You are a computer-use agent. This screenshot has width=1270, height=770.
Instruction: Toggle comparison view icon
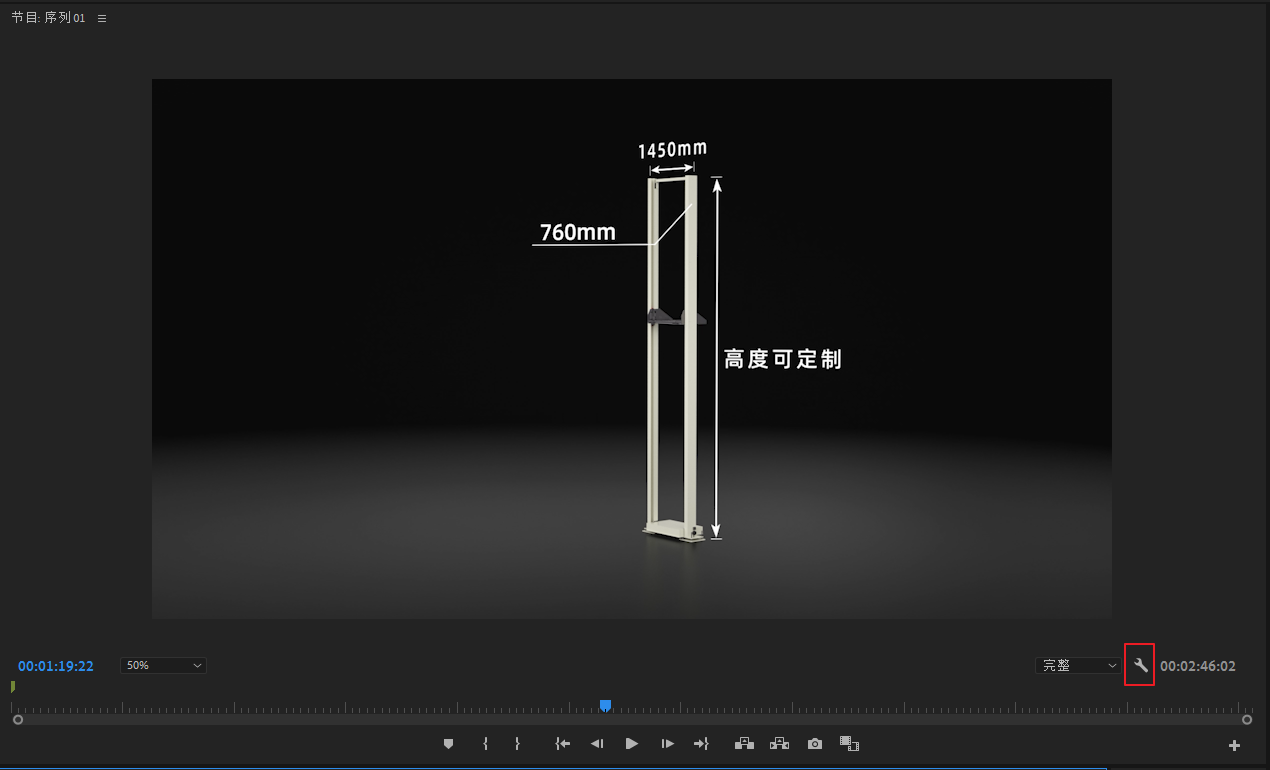click(x=849, y=744)
